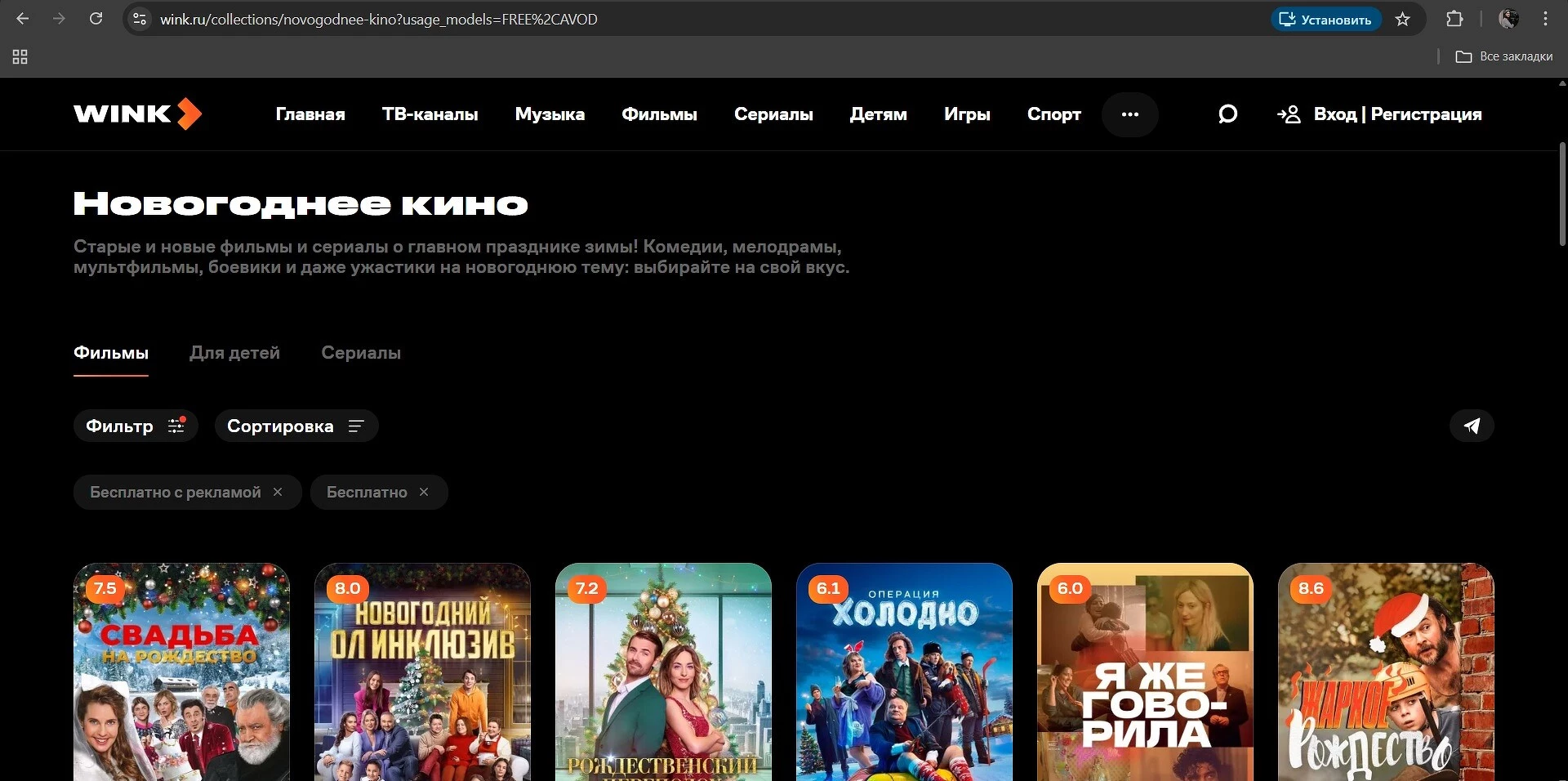Reload the page
The height and width of the screenshot is (781, 1568).
96,19
